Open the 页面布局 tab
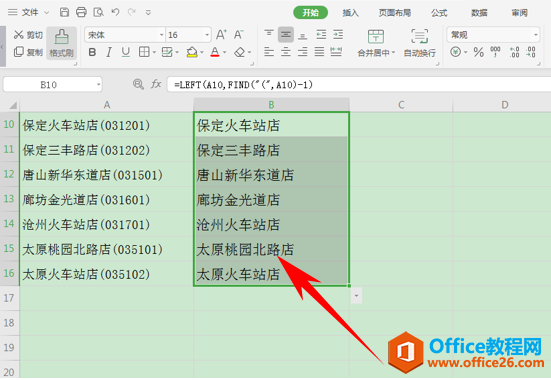The image size is (551, 380). 395,13
